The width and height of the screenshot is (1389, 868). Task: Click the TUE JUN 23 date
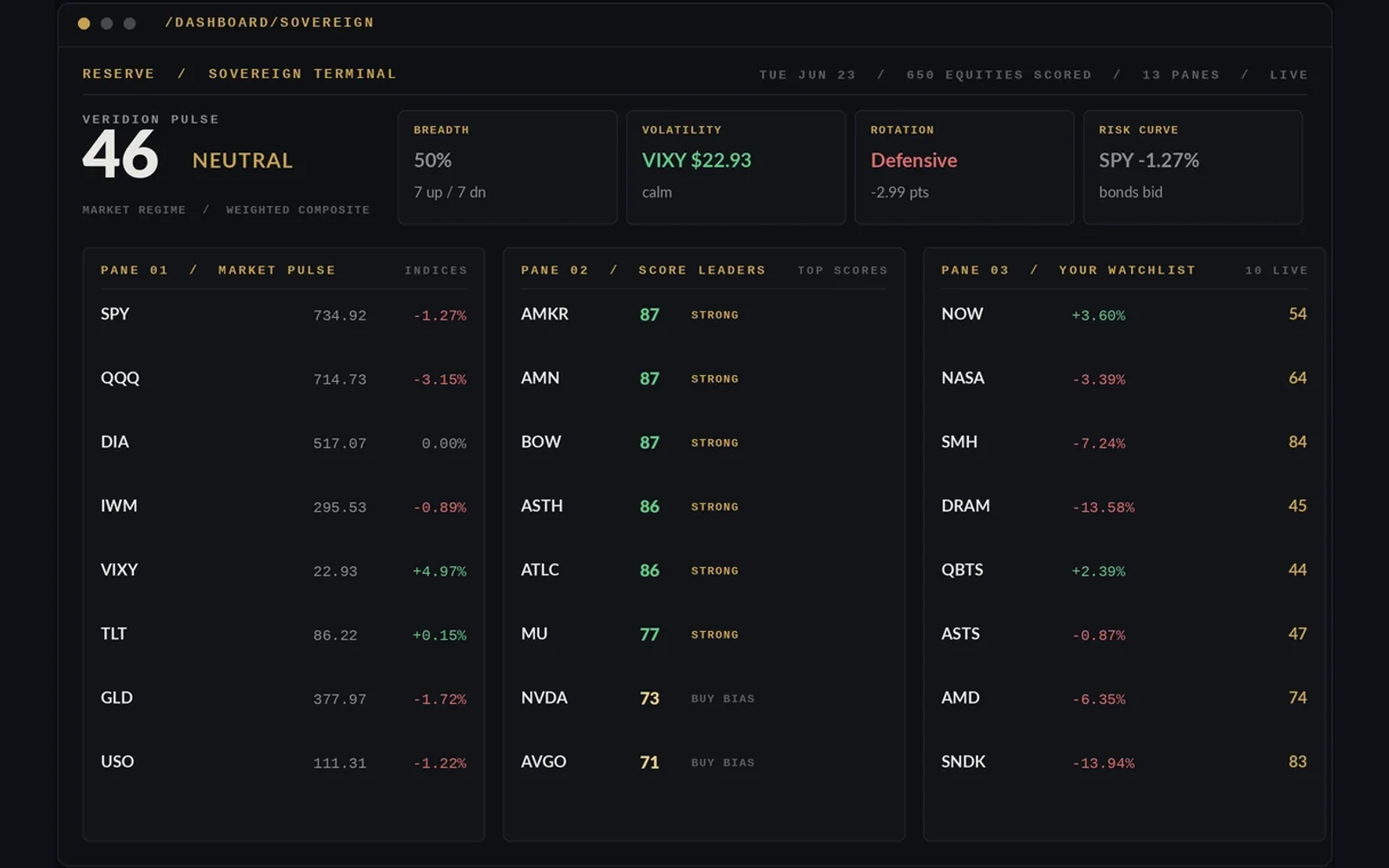(807, 75)
